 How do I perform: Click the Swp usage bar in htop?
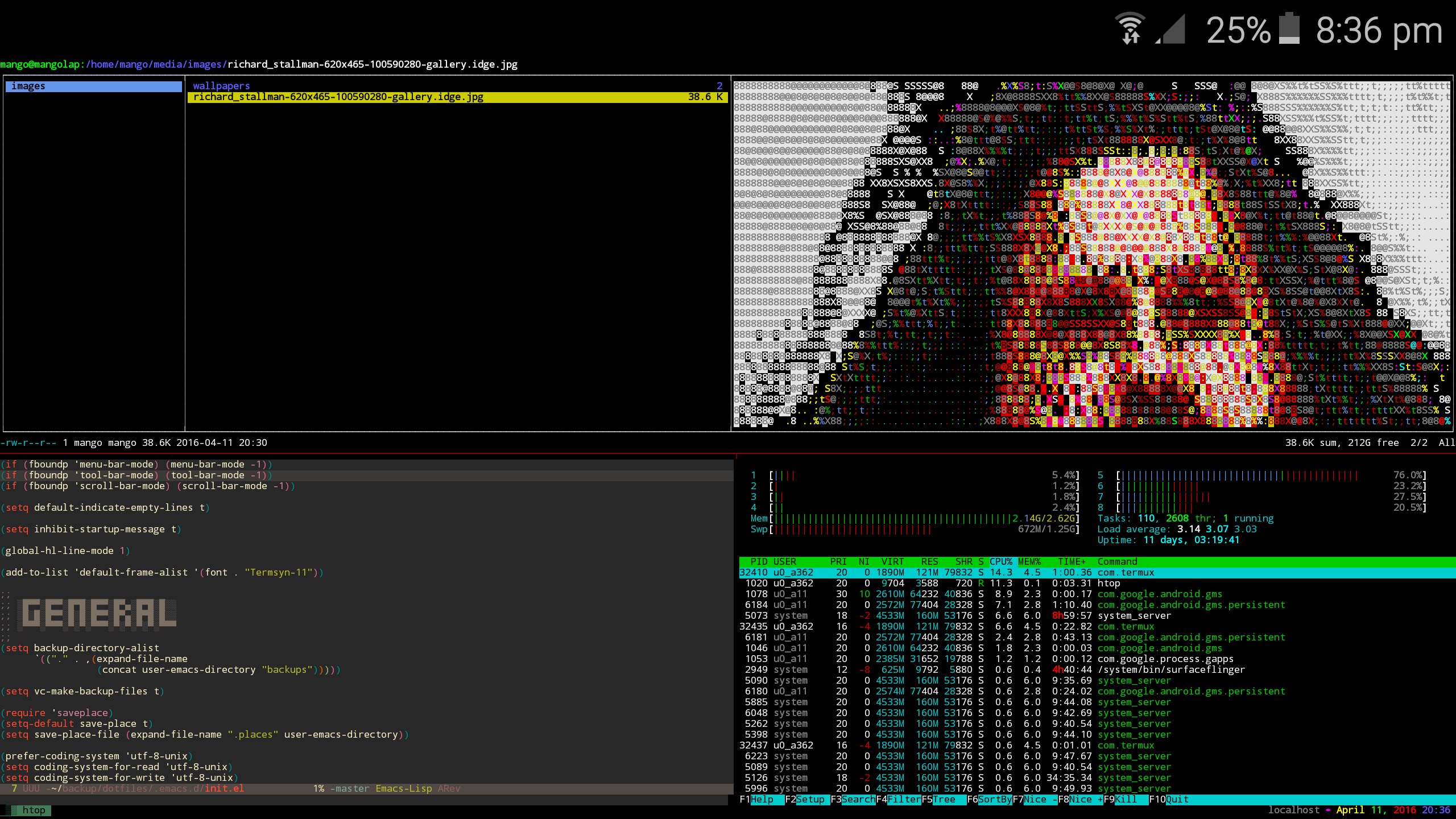point(915,529)
